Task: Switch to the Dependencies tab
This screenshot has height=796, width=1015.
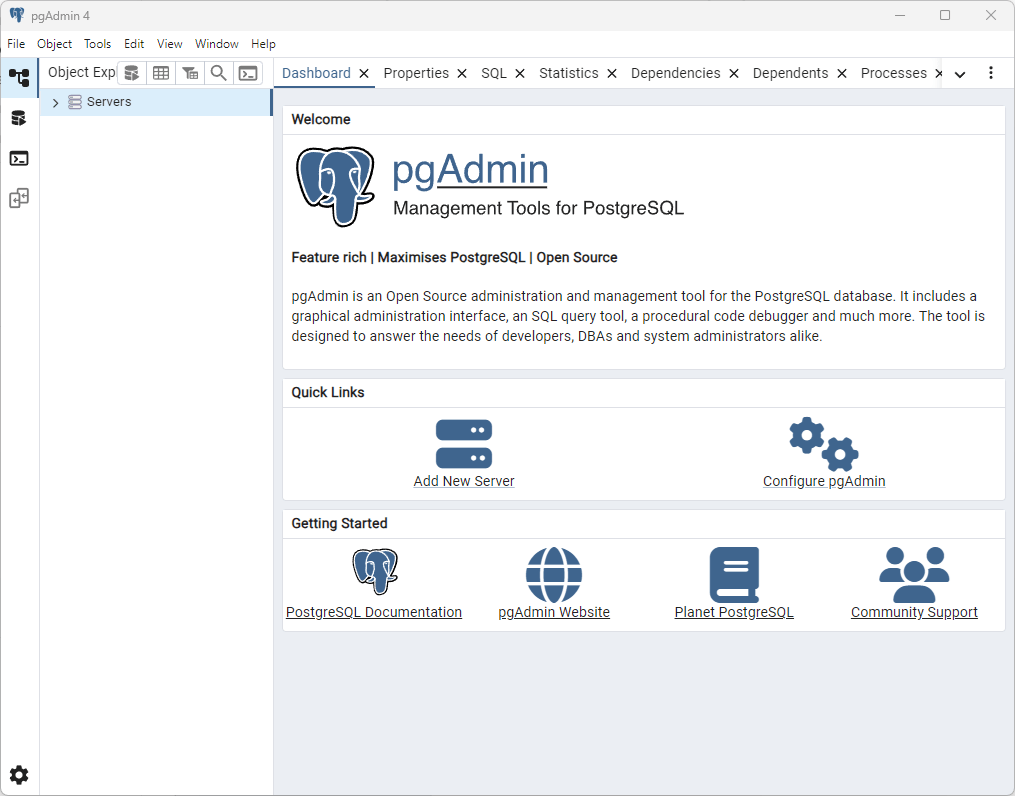Action: tap(675, 73)
